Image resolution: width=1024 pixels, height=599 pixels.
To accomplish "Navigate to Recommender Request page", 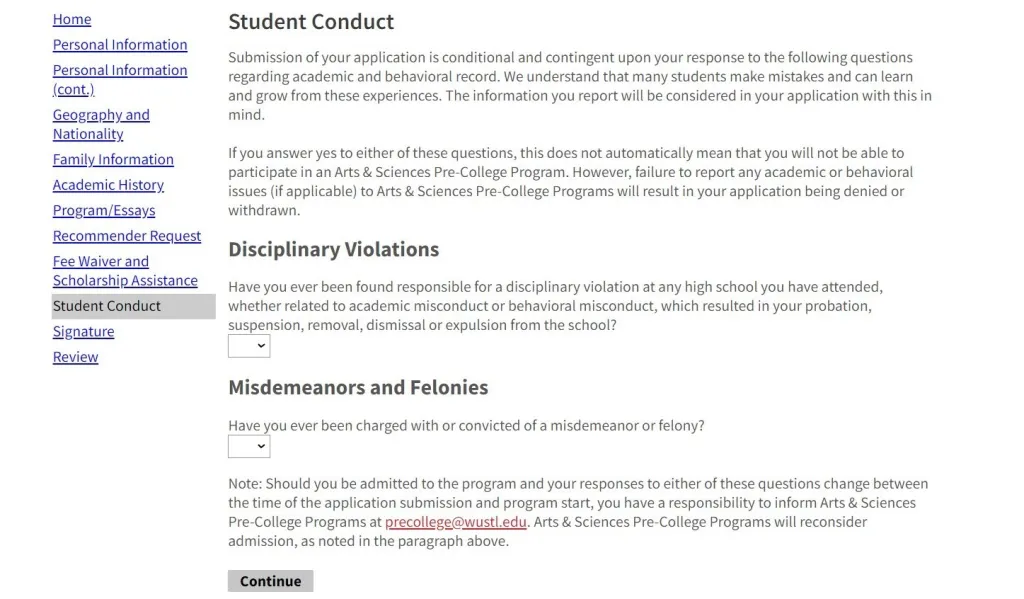I will coord(127,236).
